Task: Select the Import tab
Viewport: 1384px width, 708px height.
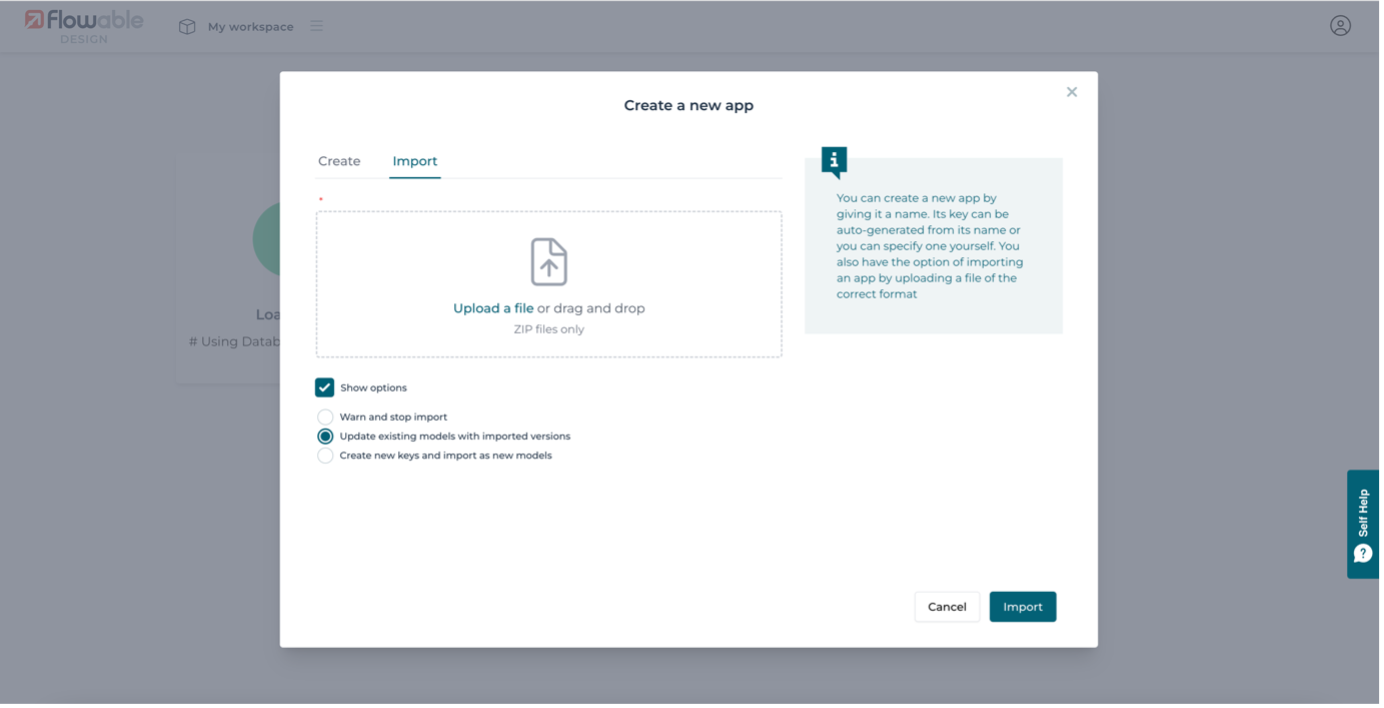Action: click(415, 161)
